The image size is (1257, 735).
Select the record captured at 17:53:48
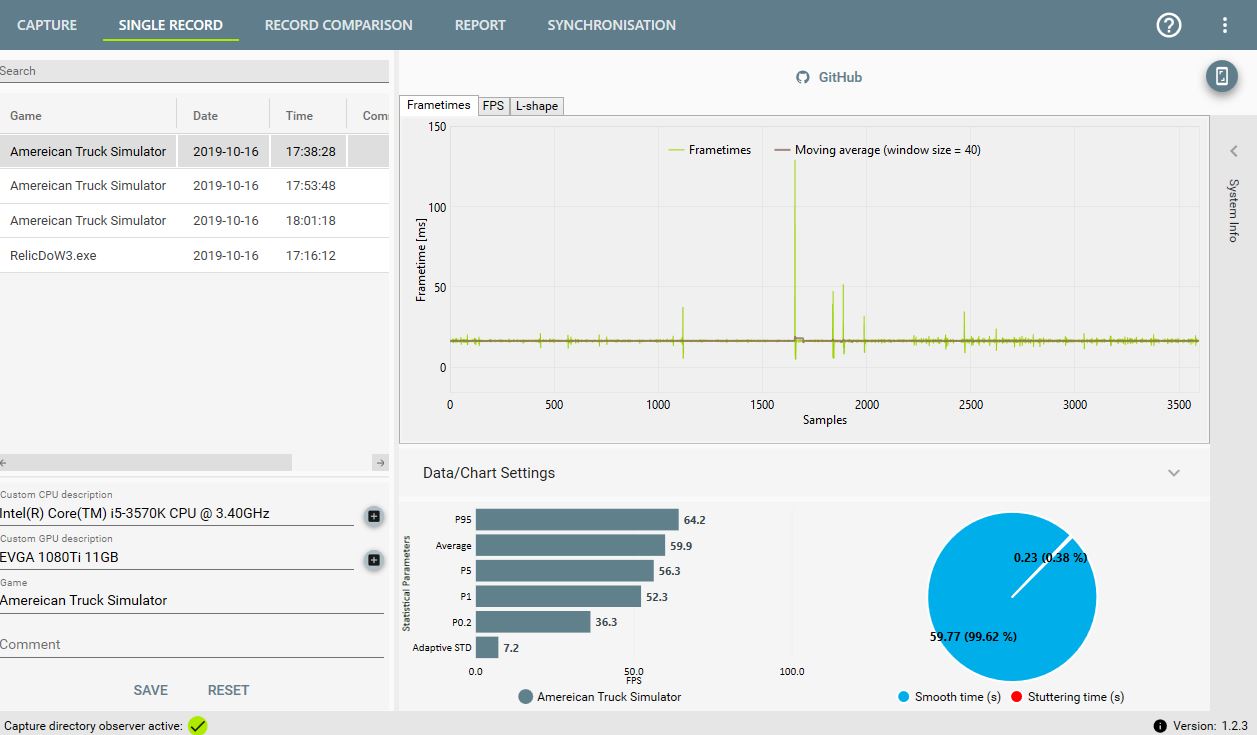click(194, 186)
